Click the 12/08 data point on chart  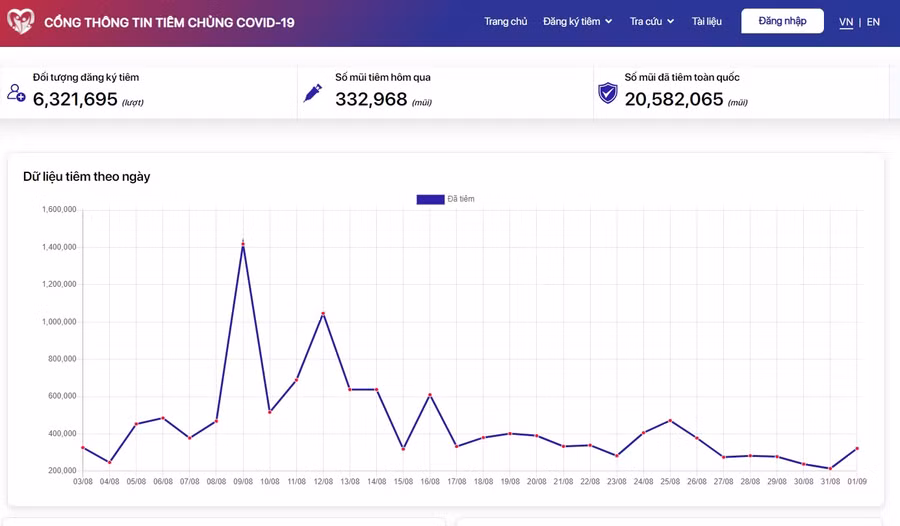(x=323, y=314)
